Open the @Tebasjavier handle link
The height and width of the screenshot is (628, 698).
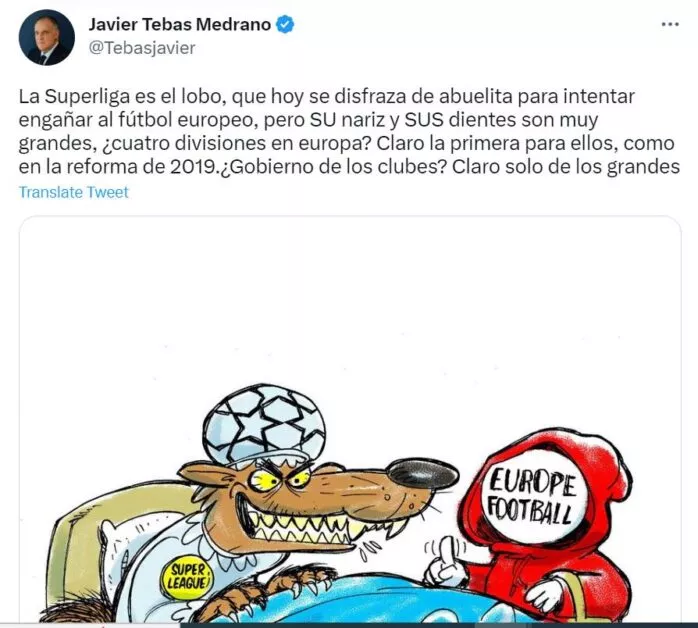[142, 48]
